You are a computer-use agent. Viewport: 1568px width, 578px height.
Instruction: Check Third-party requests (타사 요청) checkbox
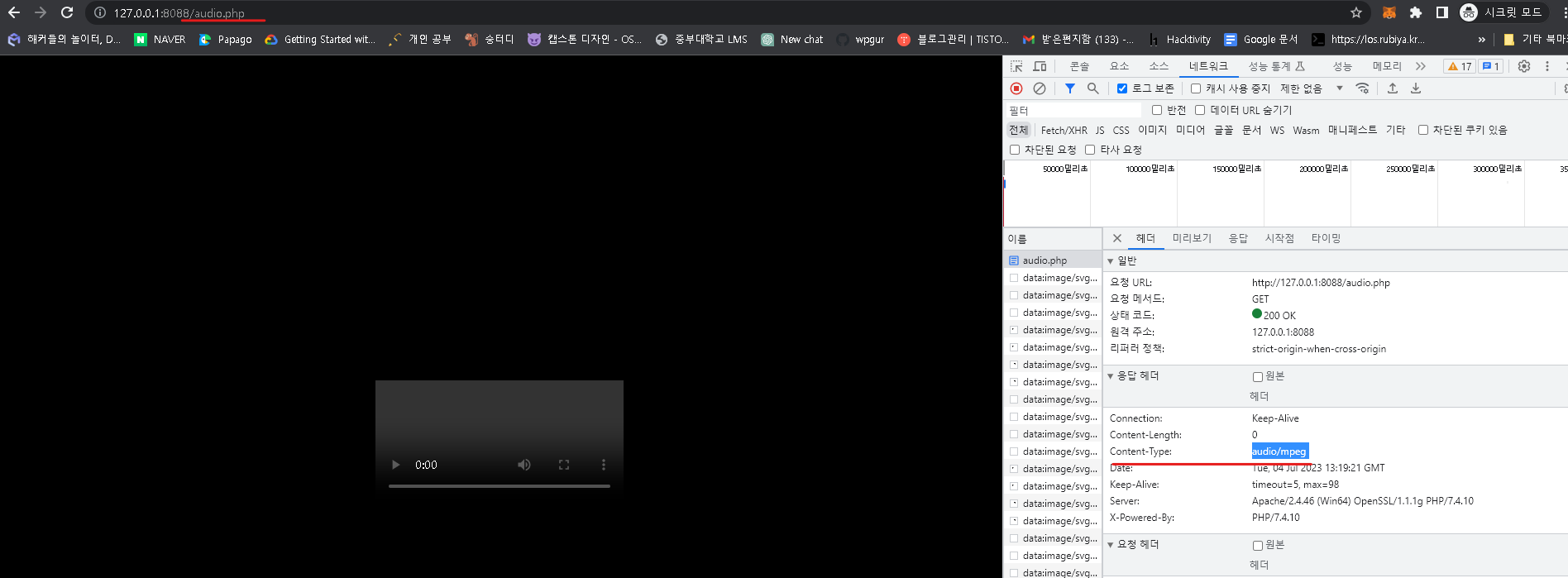(x=1090, y=150)
